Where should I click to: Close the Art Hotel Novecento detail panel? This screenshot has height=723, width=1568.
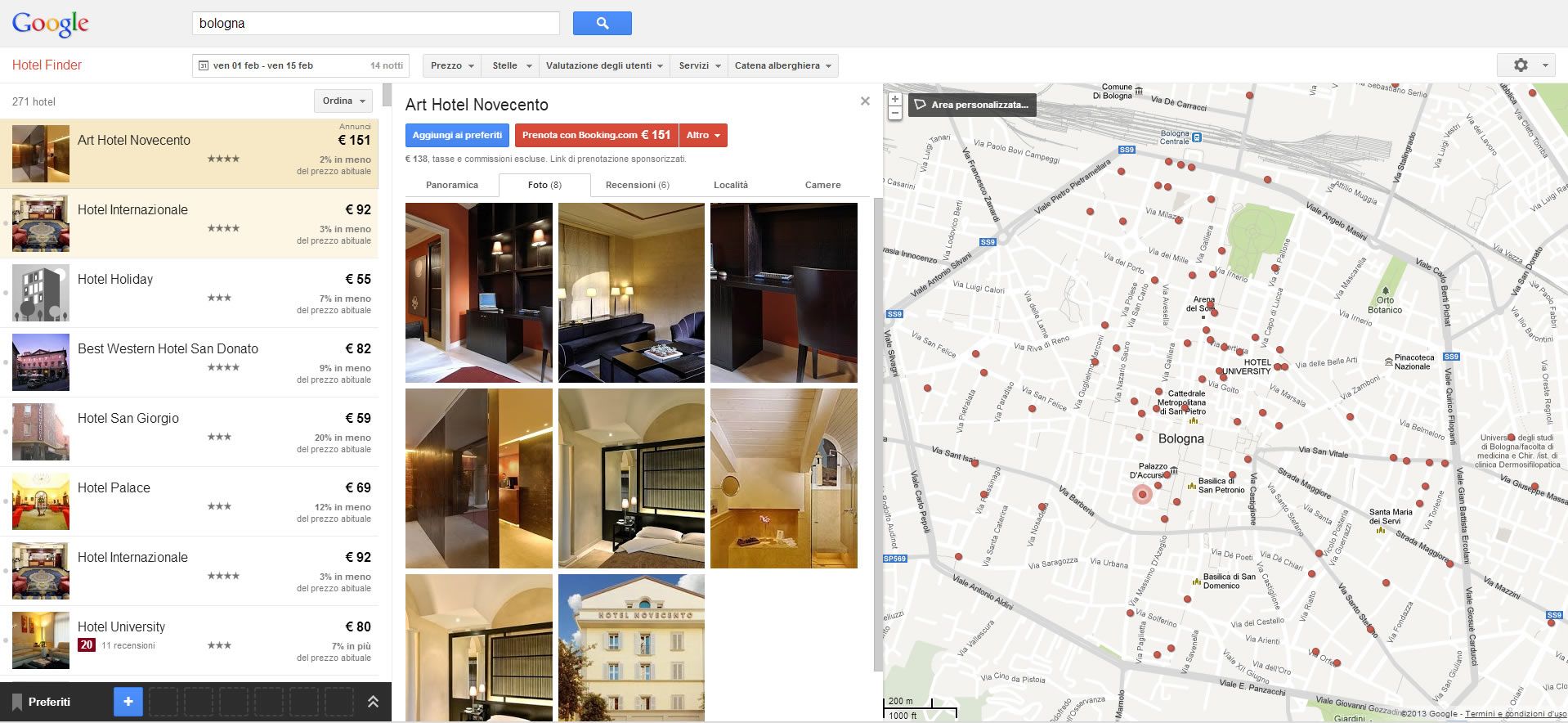[x=865, y=101]
